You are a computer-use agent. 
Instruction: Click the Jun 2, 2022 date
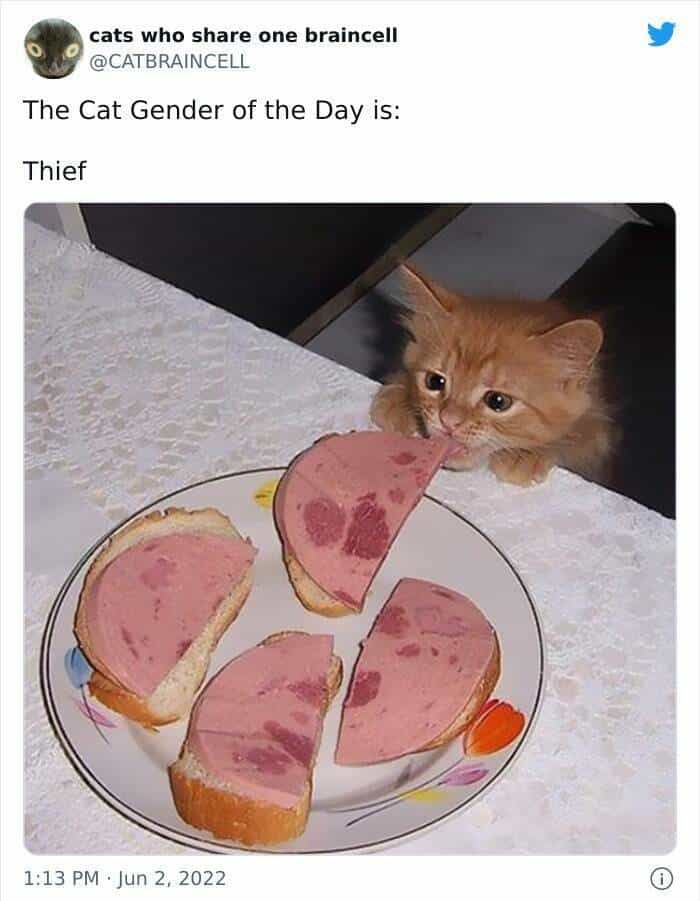[172, 878]
